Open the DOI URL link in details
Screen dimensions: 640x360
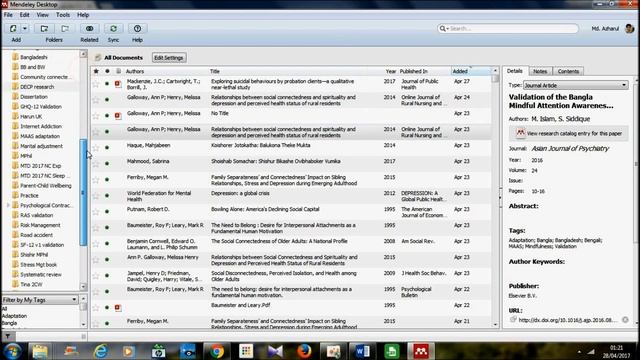pyautogui.click(x=567, y=320)
